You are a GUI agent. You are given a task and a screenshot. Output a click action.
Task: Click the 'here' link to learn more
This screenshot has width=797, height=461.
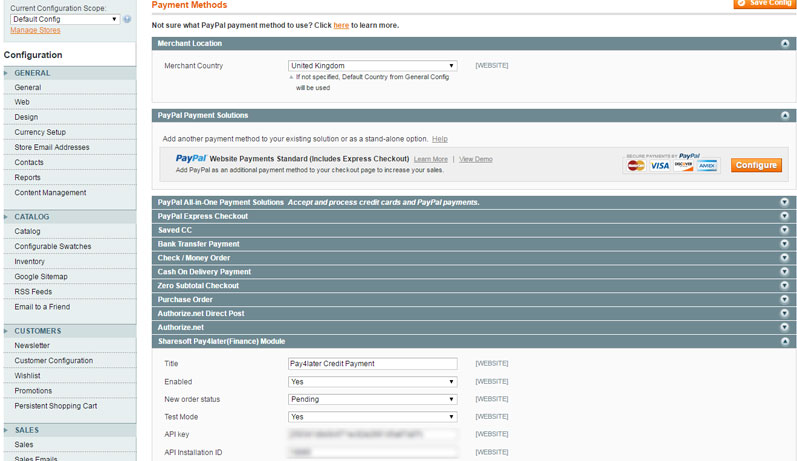341,25
